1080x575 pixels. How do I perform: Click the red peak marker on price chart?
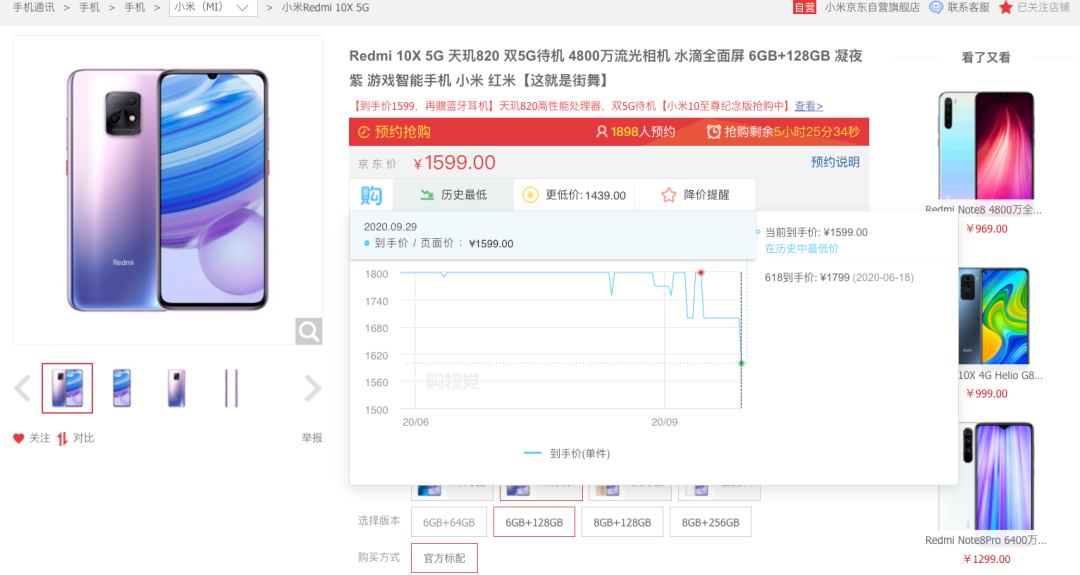(x=701, y=273)
